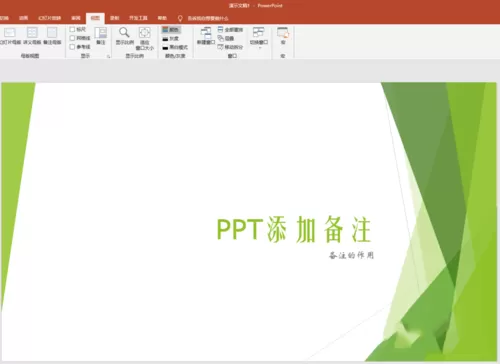The height and width of the screenshot is (364, 500).
Task: Click Fit to Window (适应窗口大小)
Action: [145, 39]
